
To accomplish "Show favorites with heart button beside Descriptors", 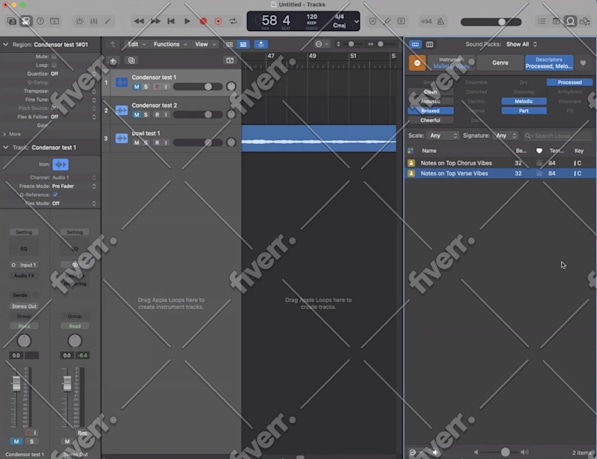I will click(x=583, y=63).
